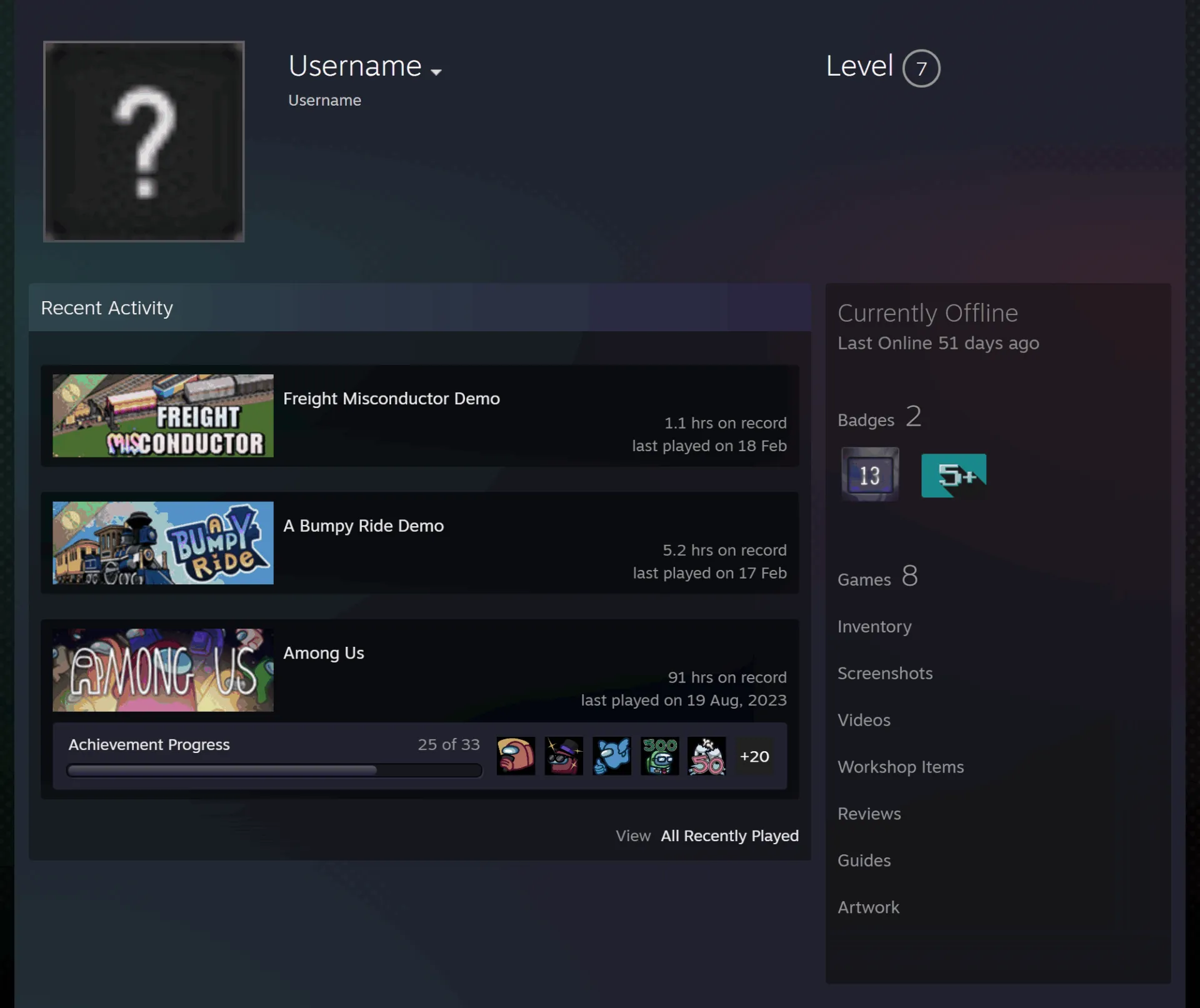
Task: Click the Currently Offline status text
Action: coord(927,313)
